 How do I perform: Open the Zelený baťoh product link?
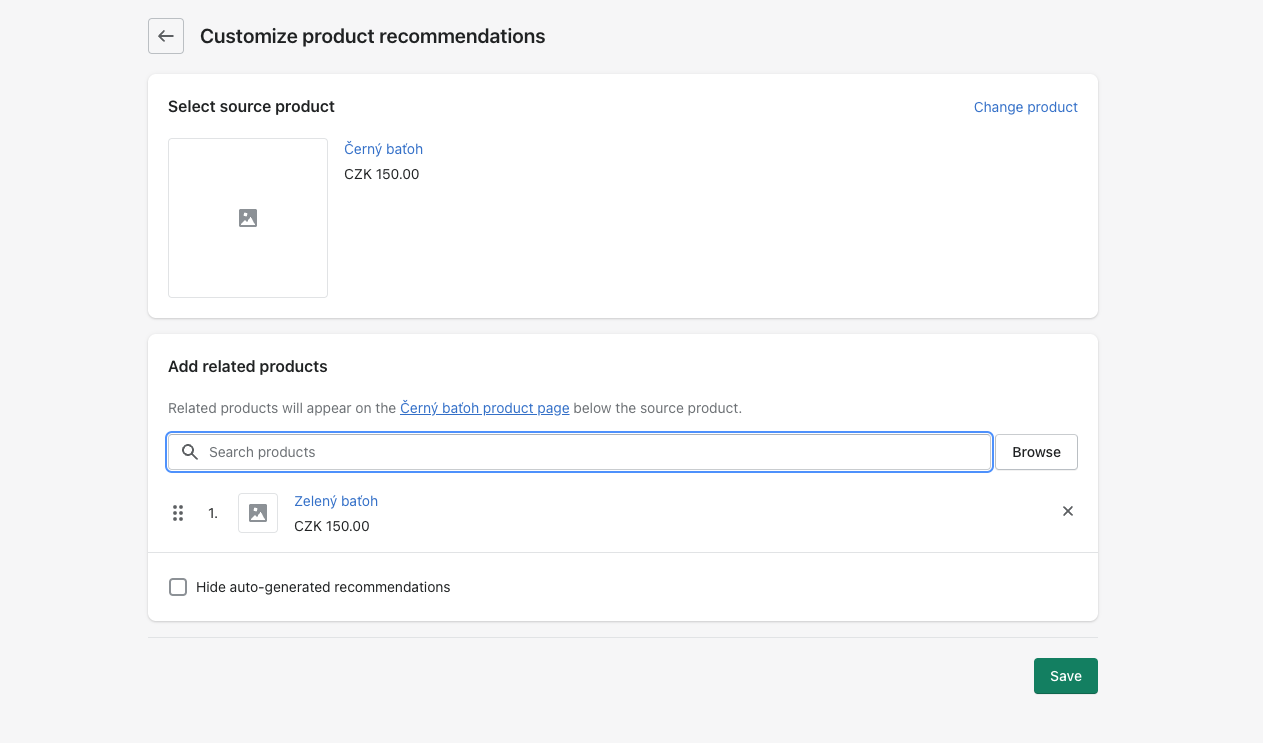(335, 501)
